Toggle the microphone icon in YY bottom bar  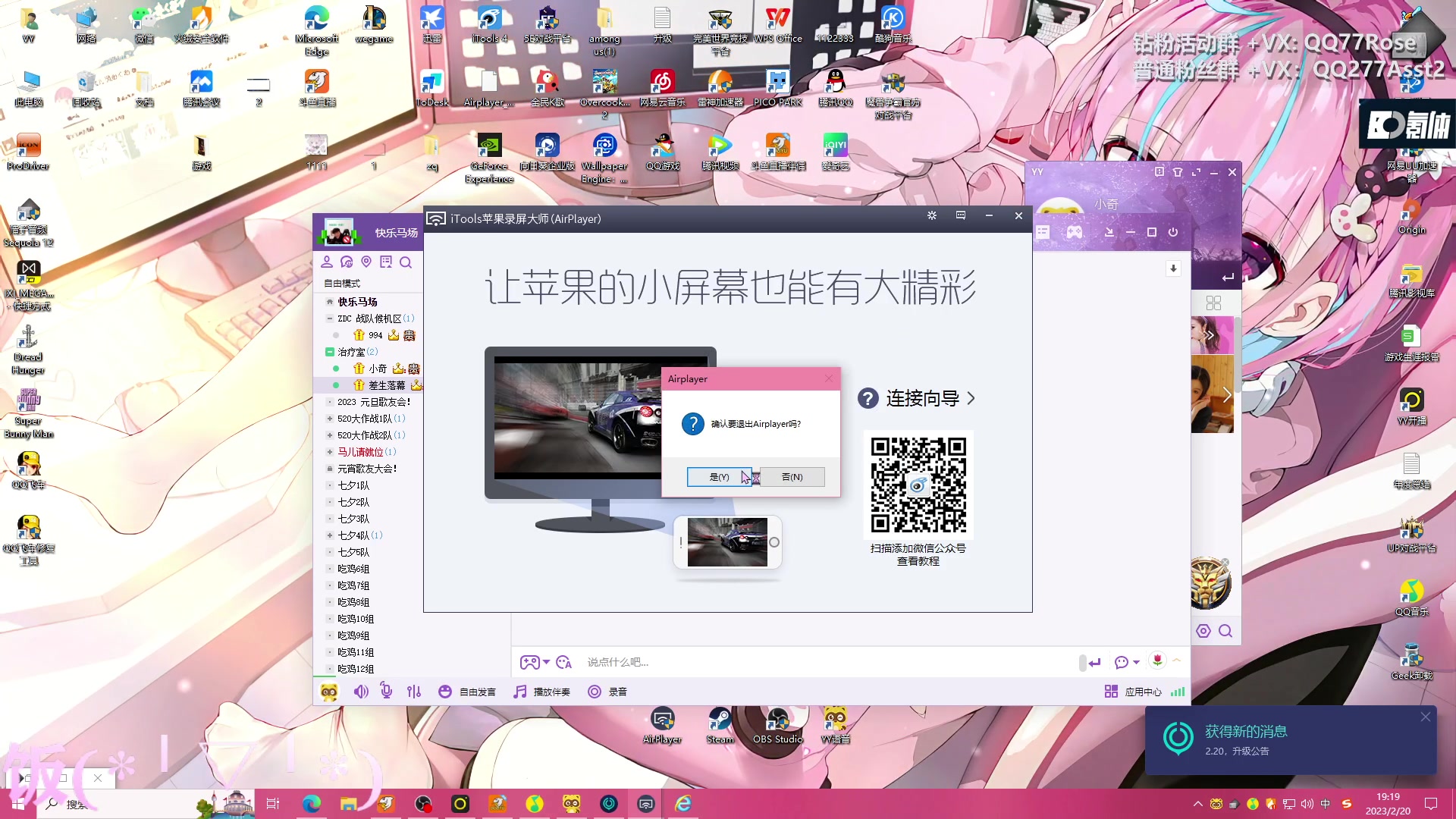tap(386, 691)
